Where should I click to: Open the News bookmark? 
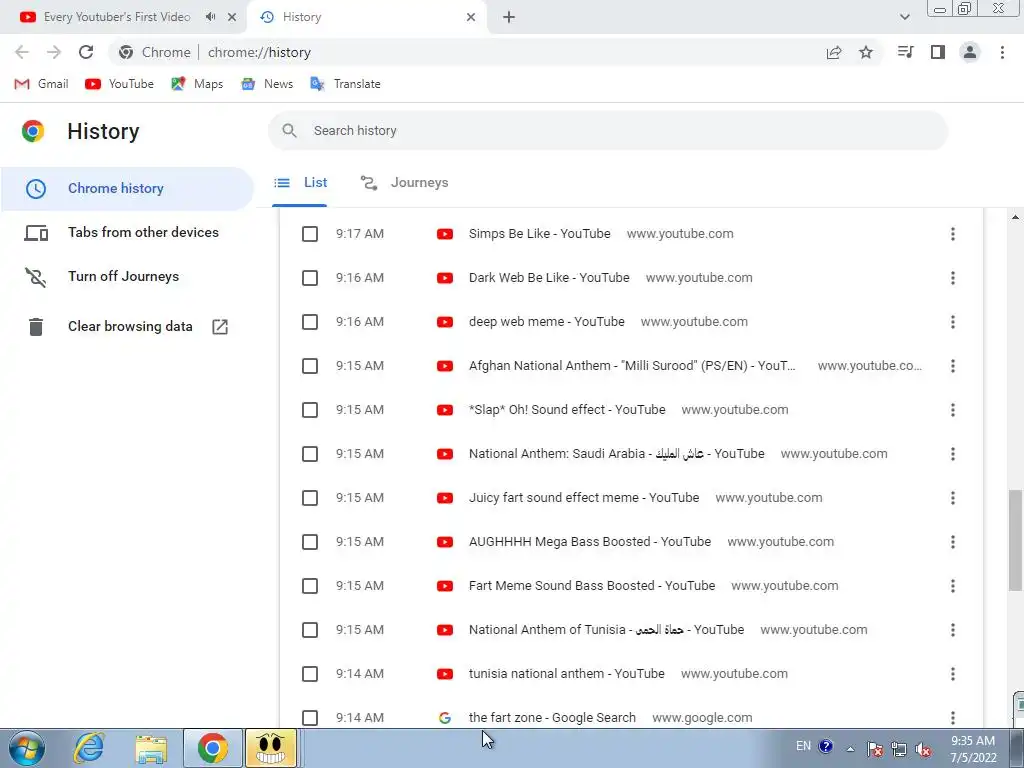[266, 84]
